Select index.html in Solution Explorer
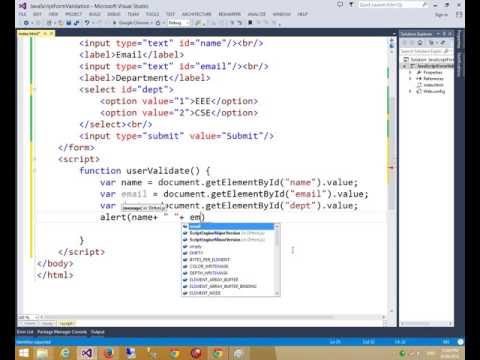The height and width of the screenshot is (360, 480). click(433, 85)
